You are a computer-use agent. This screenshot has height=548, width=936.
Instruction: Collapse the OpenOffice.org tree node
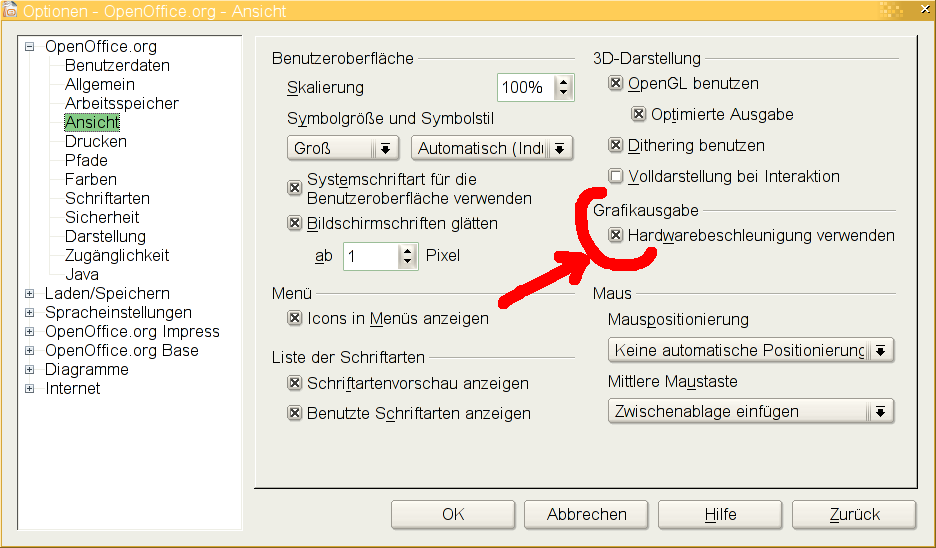[30, 47]
